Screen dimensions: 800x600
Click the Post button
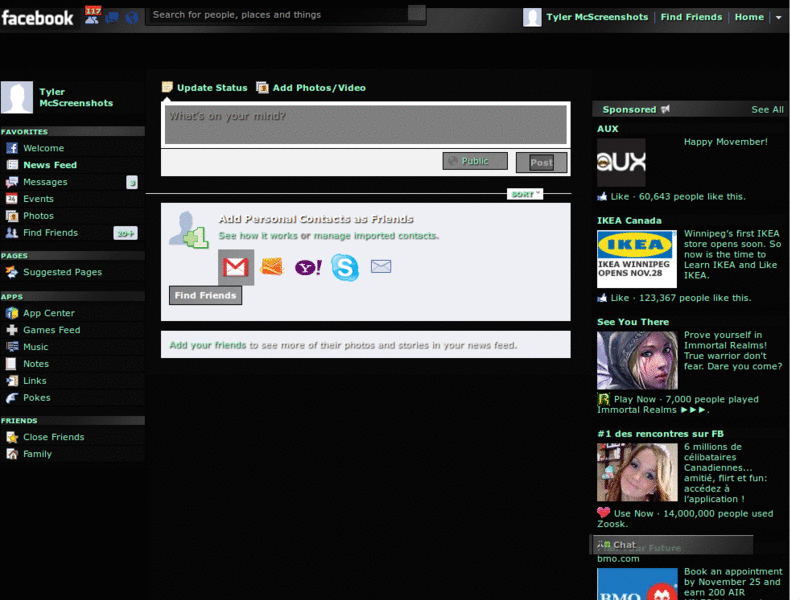540,161
